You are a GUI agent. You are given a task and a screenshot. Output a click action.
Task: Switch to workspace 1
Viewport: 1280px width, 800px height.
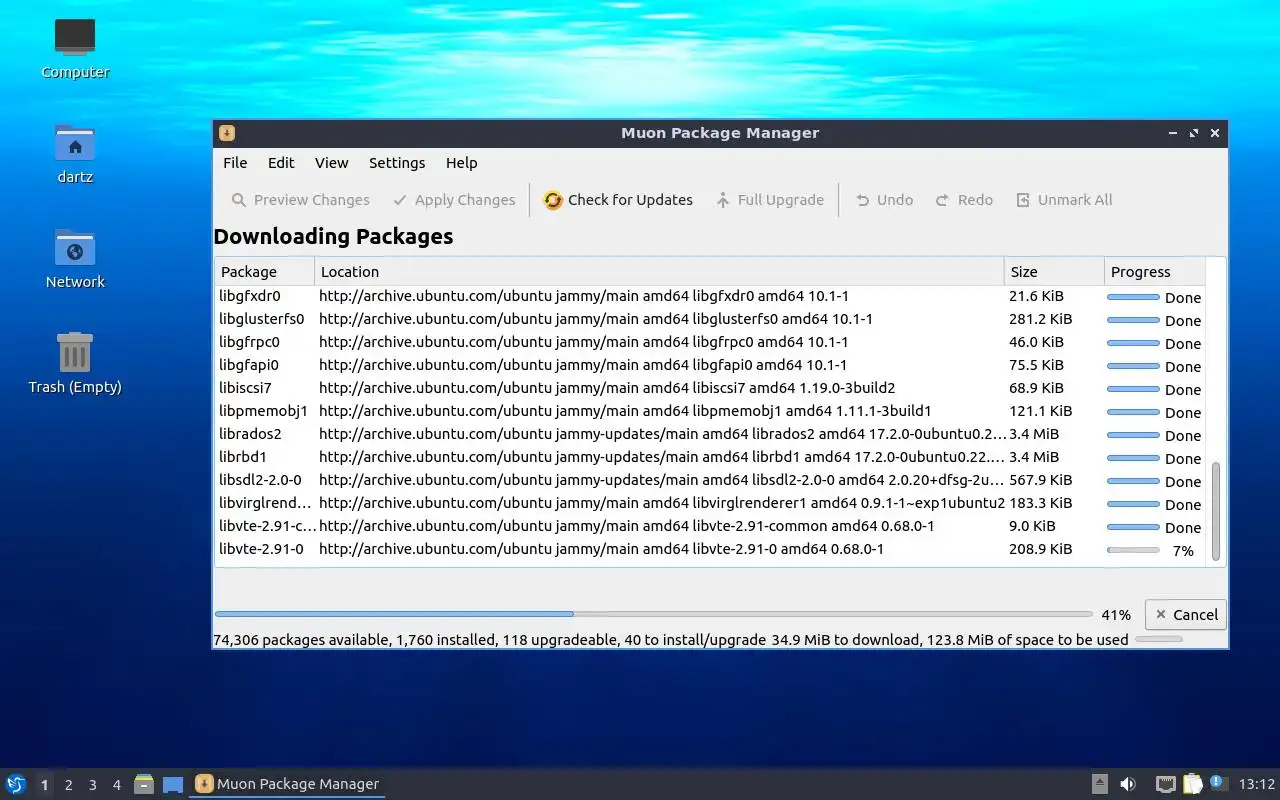coord(44,785)
